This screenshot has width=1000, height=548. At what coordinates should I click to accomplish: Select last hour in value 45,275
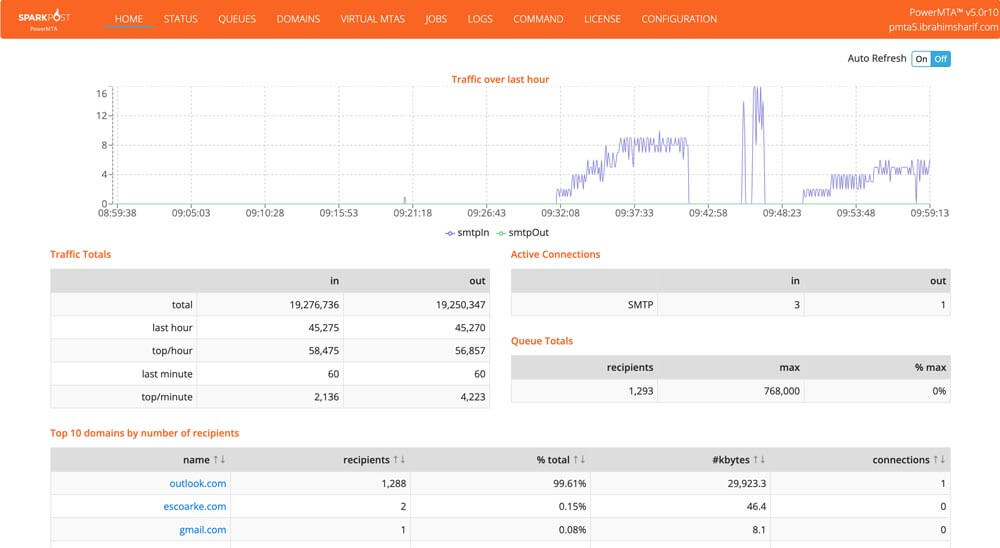324,328
